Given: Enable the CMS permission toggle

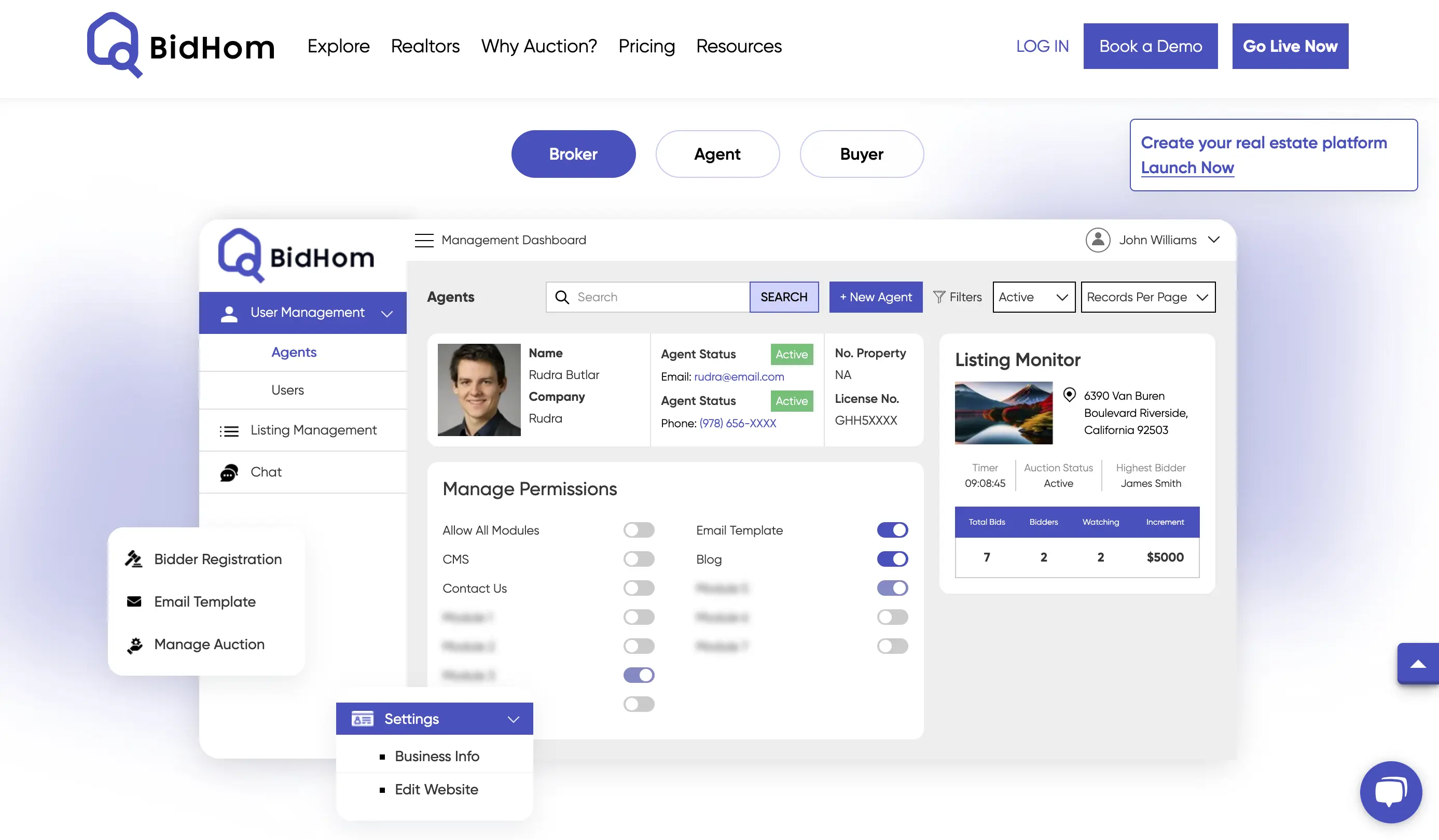Looking at the screenshot, I should pyautogui.click(x=639, y=558).
